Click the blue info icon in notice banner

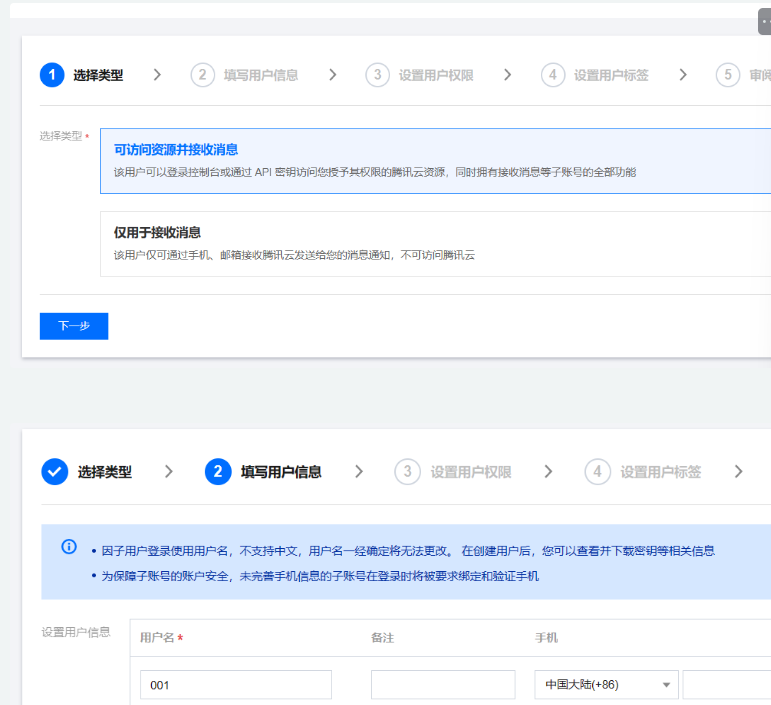click(69, 547)
